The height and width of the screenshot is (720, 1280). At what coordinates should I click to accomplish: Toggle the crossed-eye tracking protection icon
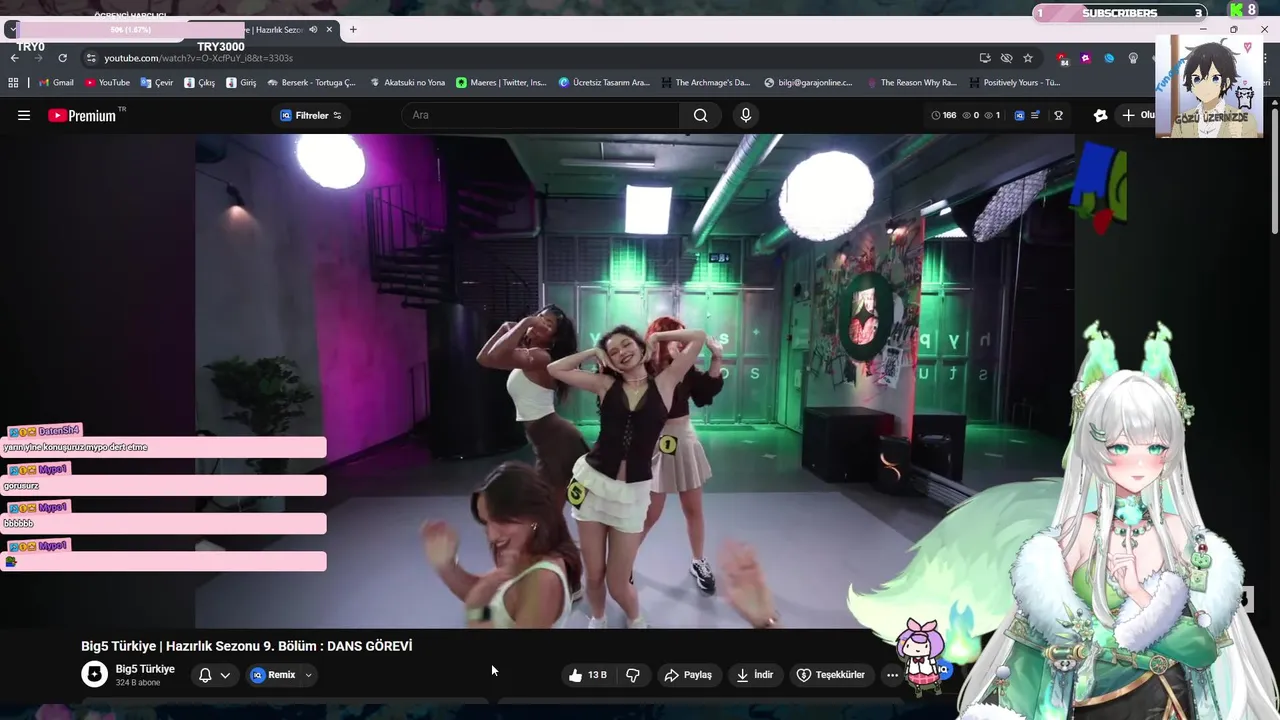[x=1006, y=58]
